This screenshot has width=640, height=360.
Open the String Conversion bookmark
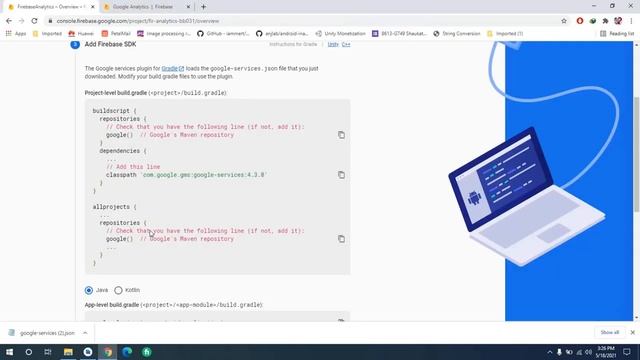tap(457, 33)
